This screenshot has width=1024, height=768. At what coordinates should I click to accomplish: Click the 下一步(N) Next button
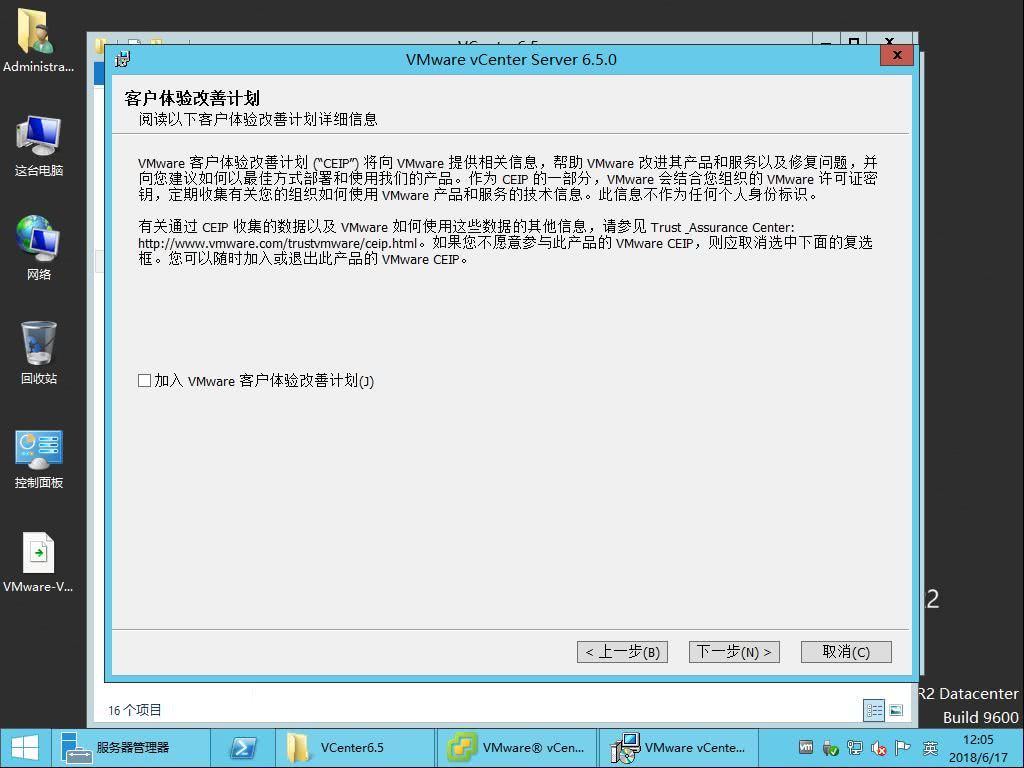click(x=734, y=651)
